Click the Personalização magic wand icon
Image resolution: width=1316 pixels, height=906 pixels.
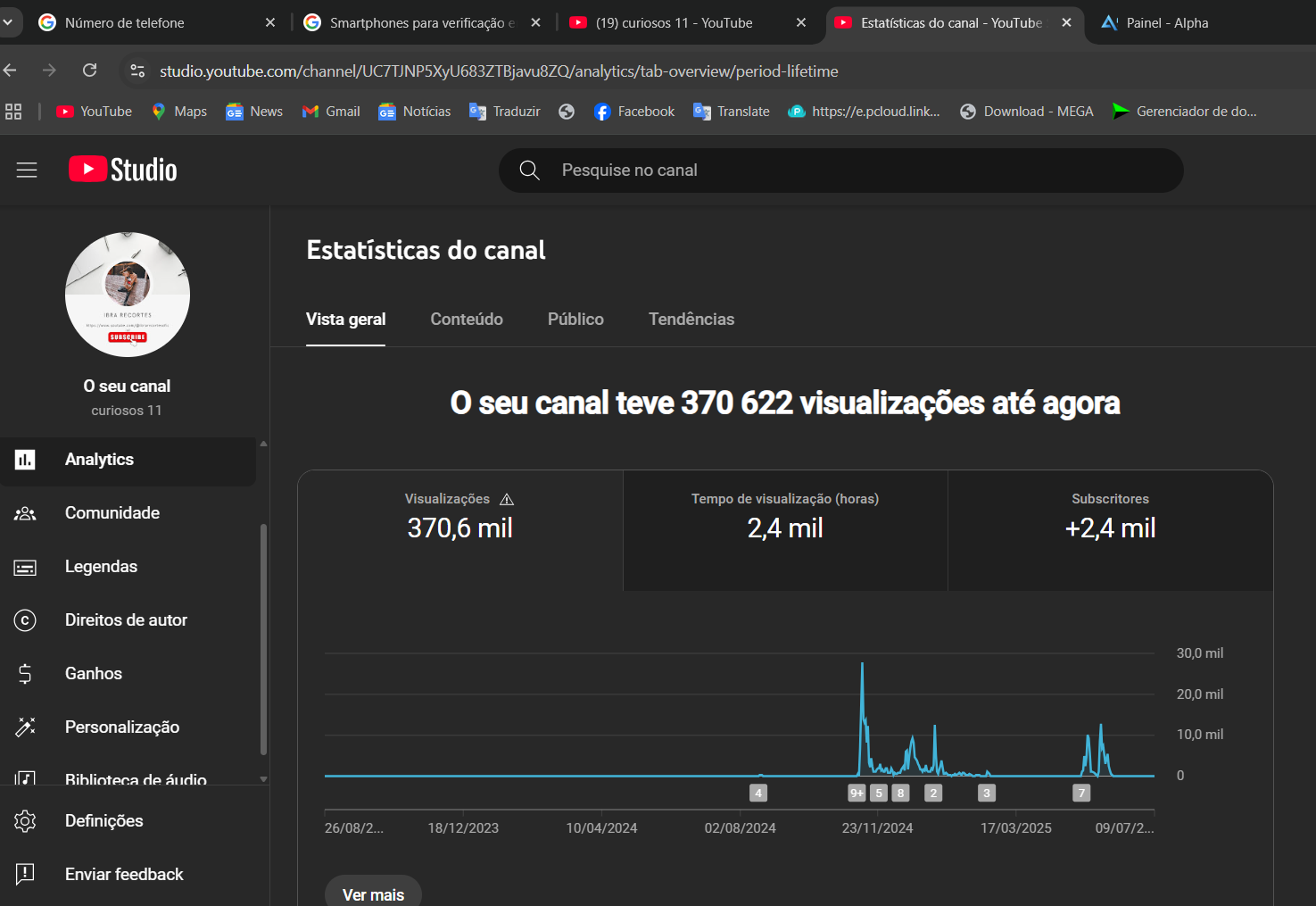(x=25, y=727)
